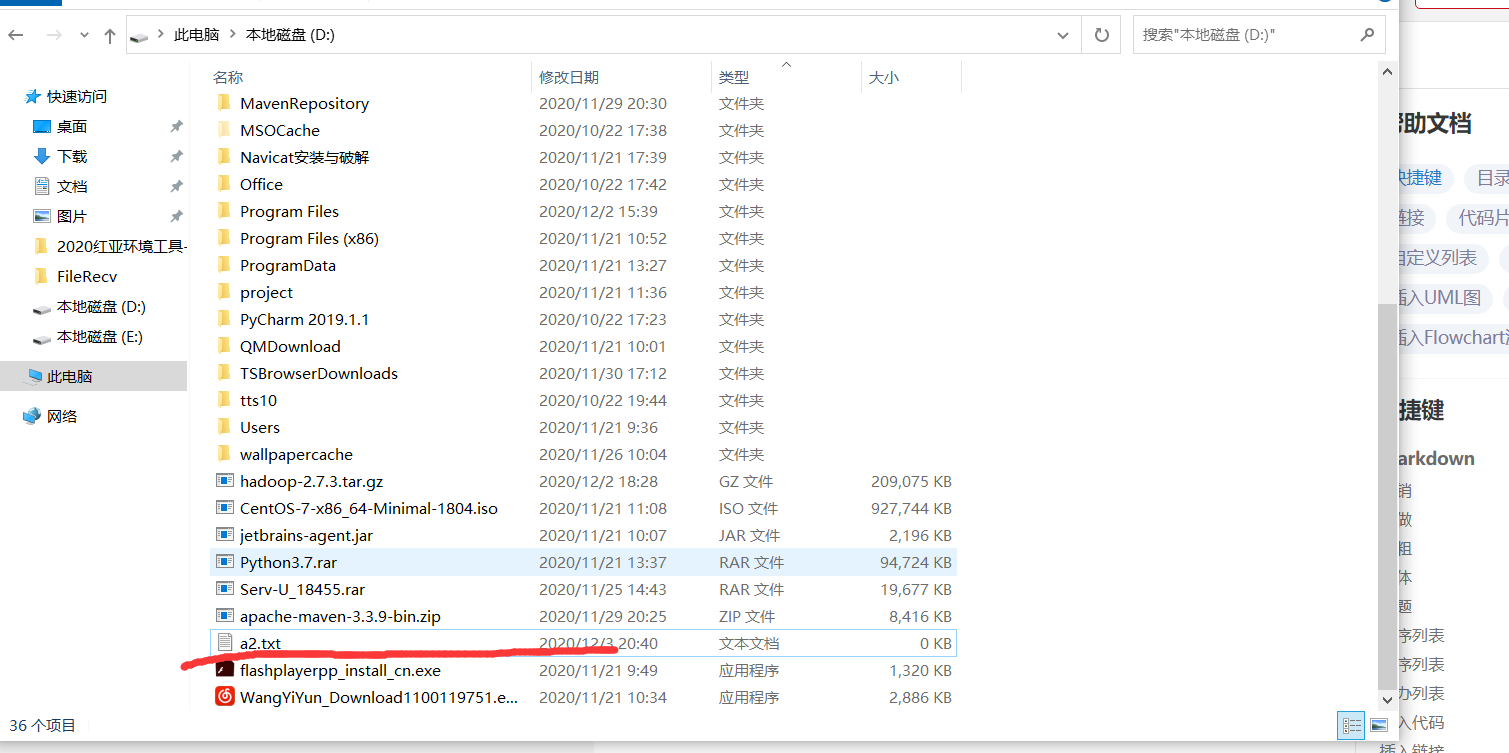Select Python3.7.rar file icon
This screenshot has height=753, width=1509.
click(x=225, y=562)
